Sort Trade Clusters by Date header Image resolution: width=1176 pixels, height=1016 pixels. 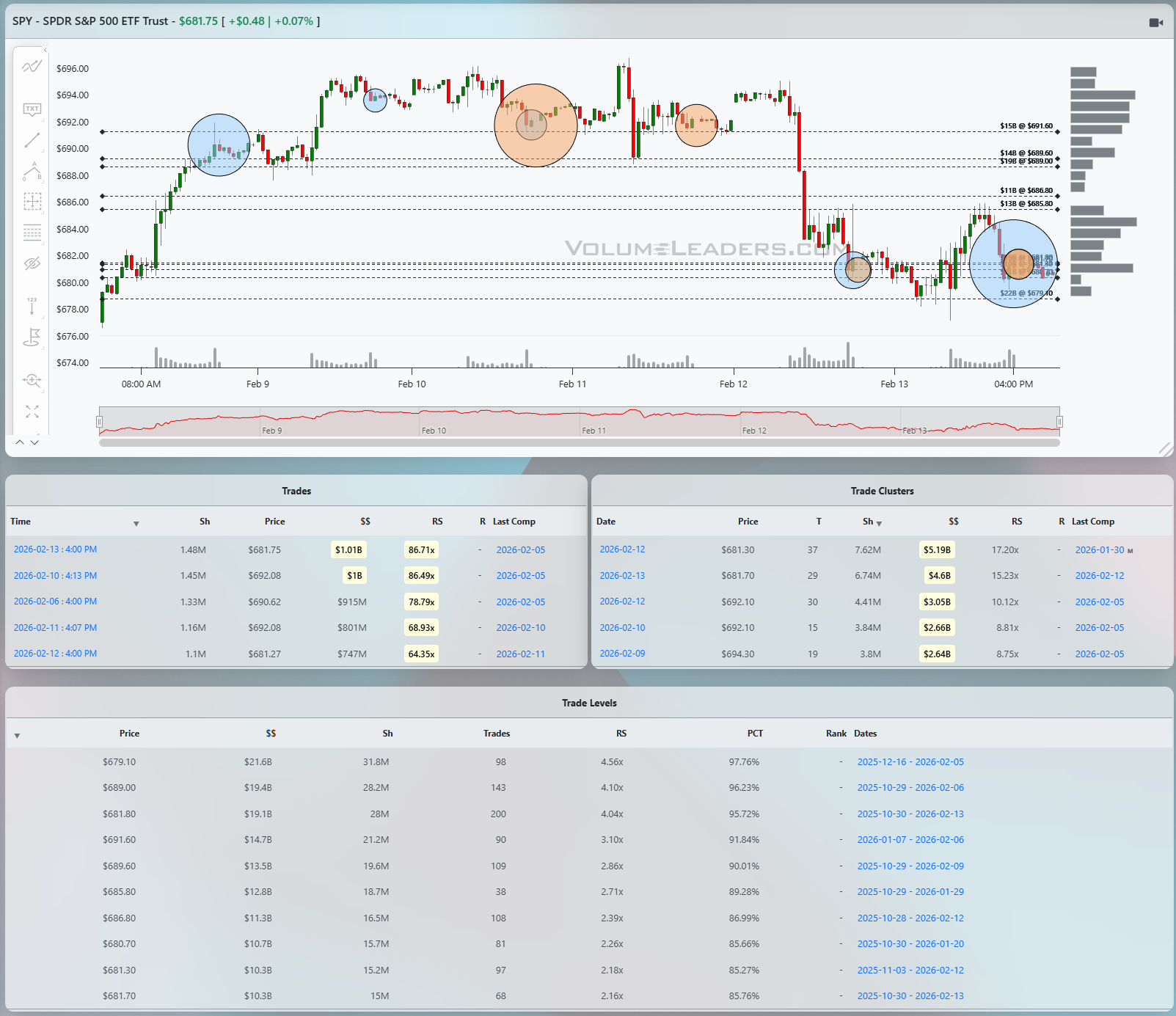606,522
